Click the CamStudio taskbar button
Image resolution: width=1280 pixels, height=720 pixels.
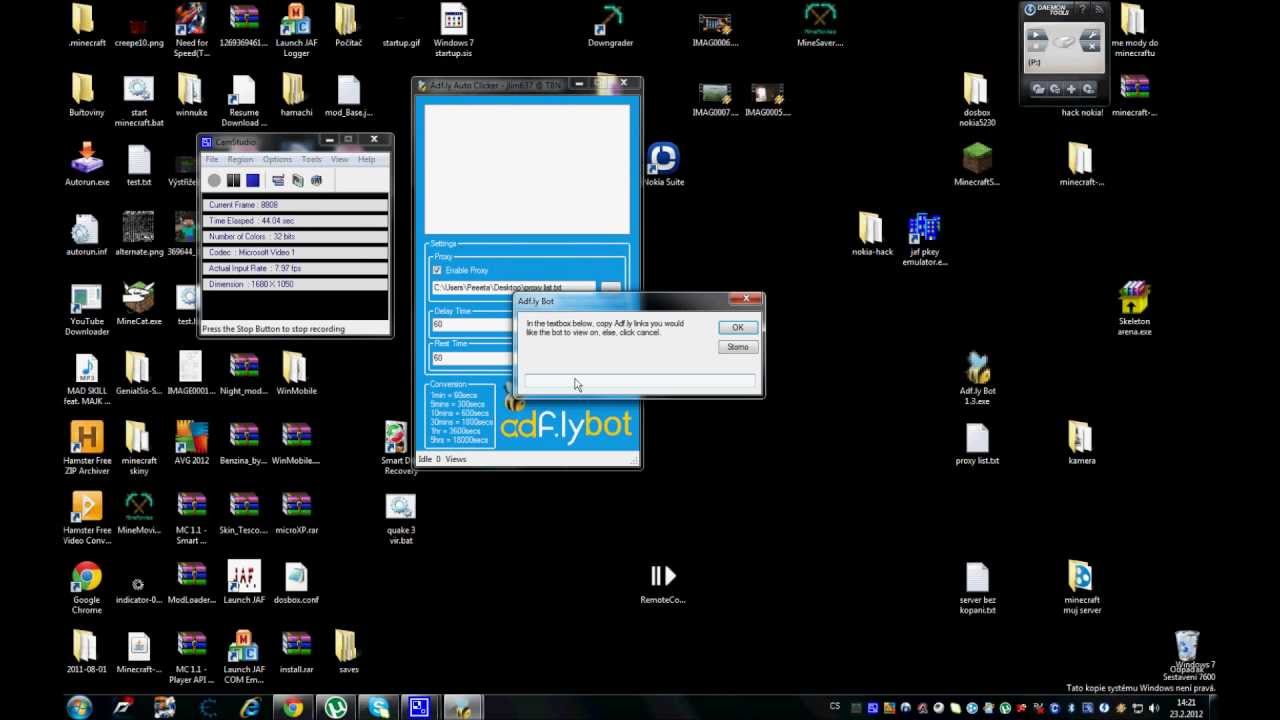tap(419, 707)
